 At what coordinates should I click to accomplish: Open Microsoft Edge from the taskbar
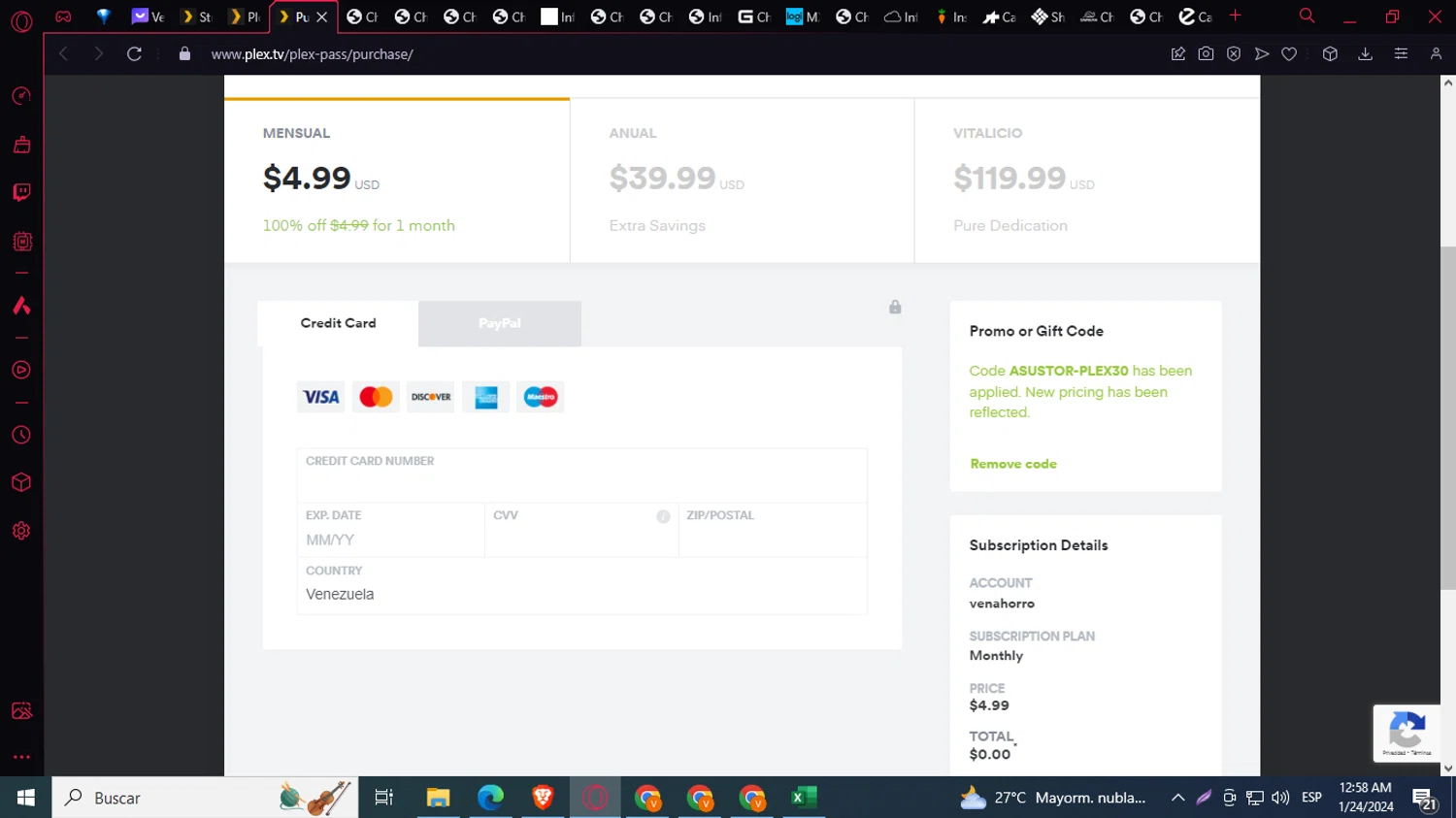490,798
